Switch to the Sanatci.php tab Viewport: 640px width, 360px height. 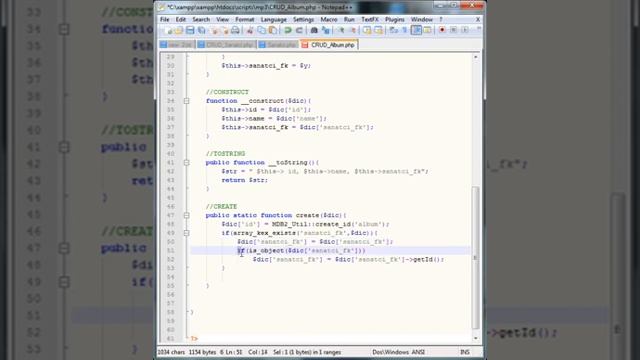(x=278, y=45)
